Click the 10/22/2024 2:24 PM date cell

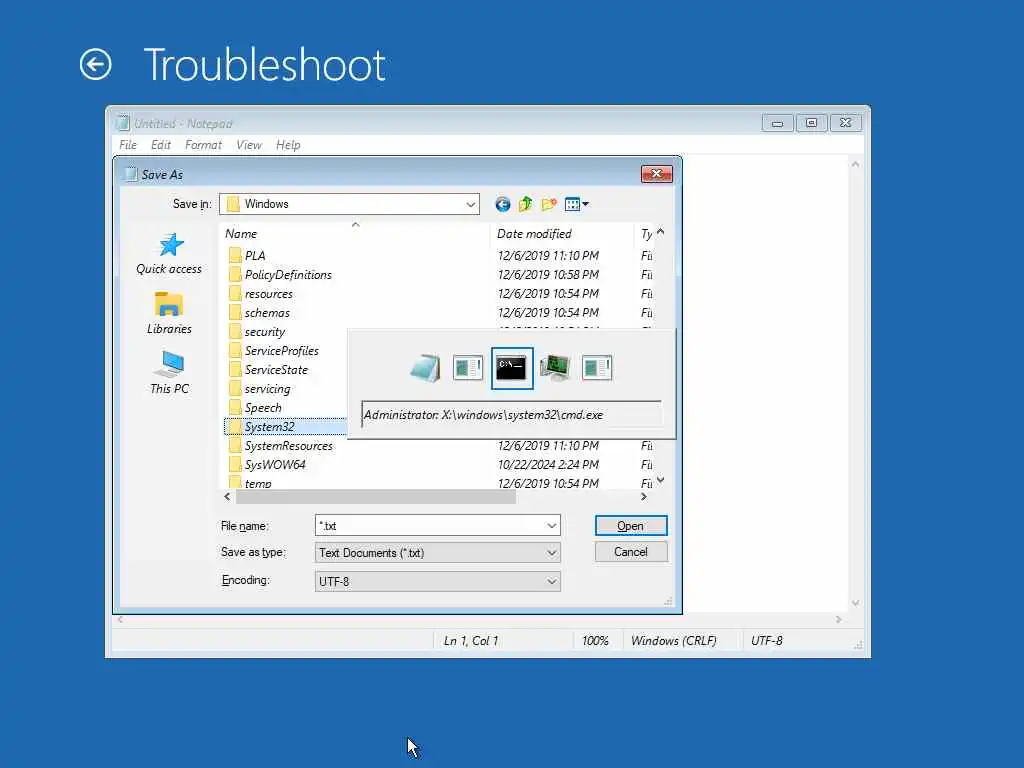548,465
